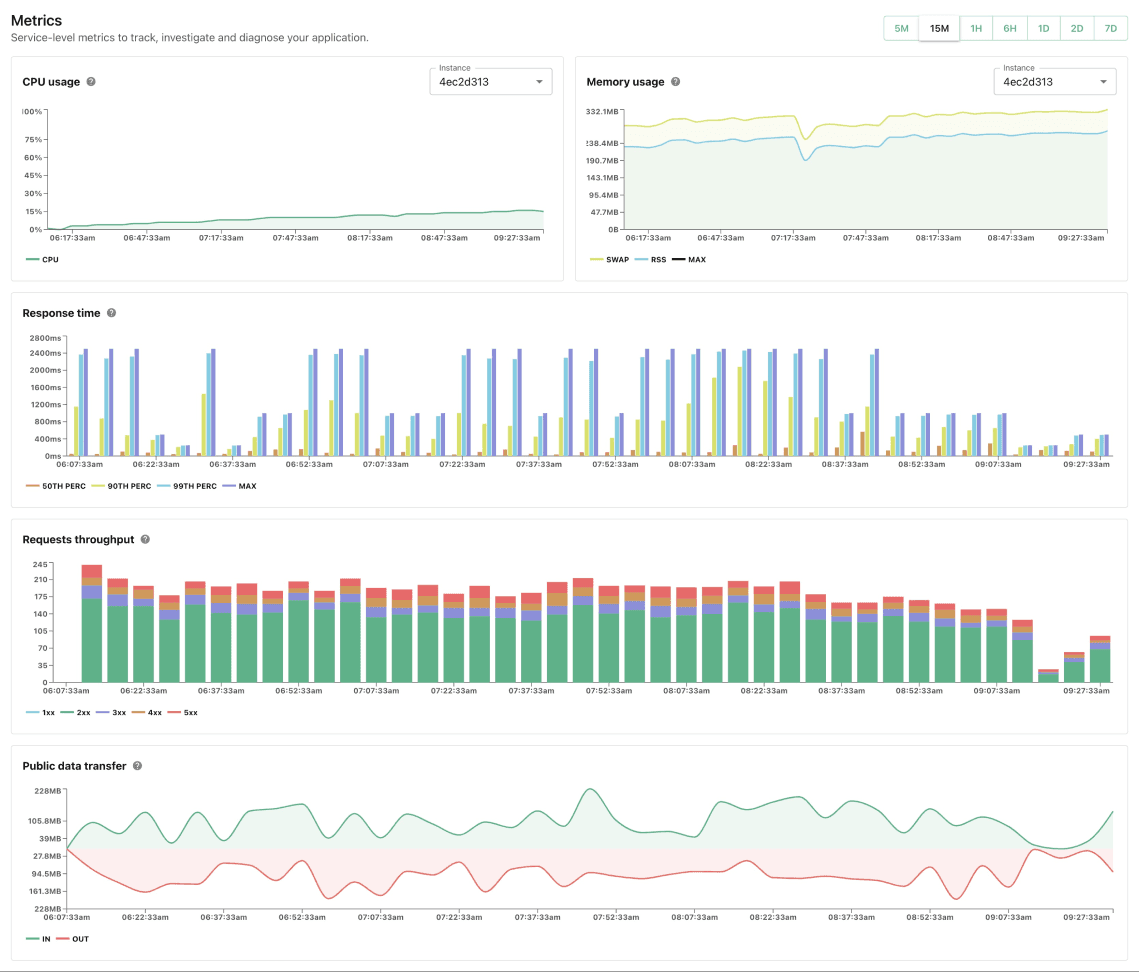Click the 2xx legend color marker

(x=63, y=712)
